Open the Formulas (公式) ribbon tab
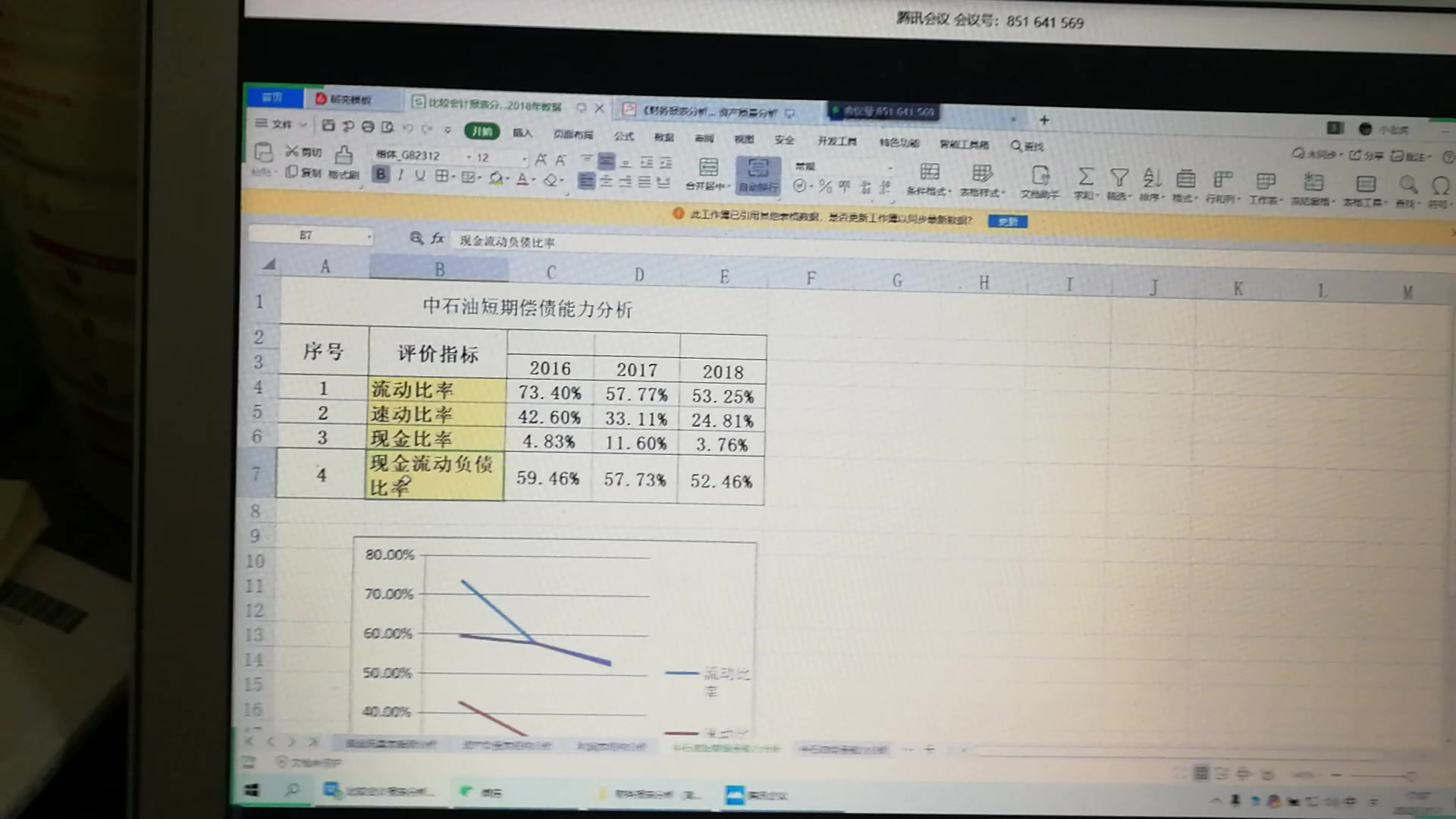 click(624, 136)
